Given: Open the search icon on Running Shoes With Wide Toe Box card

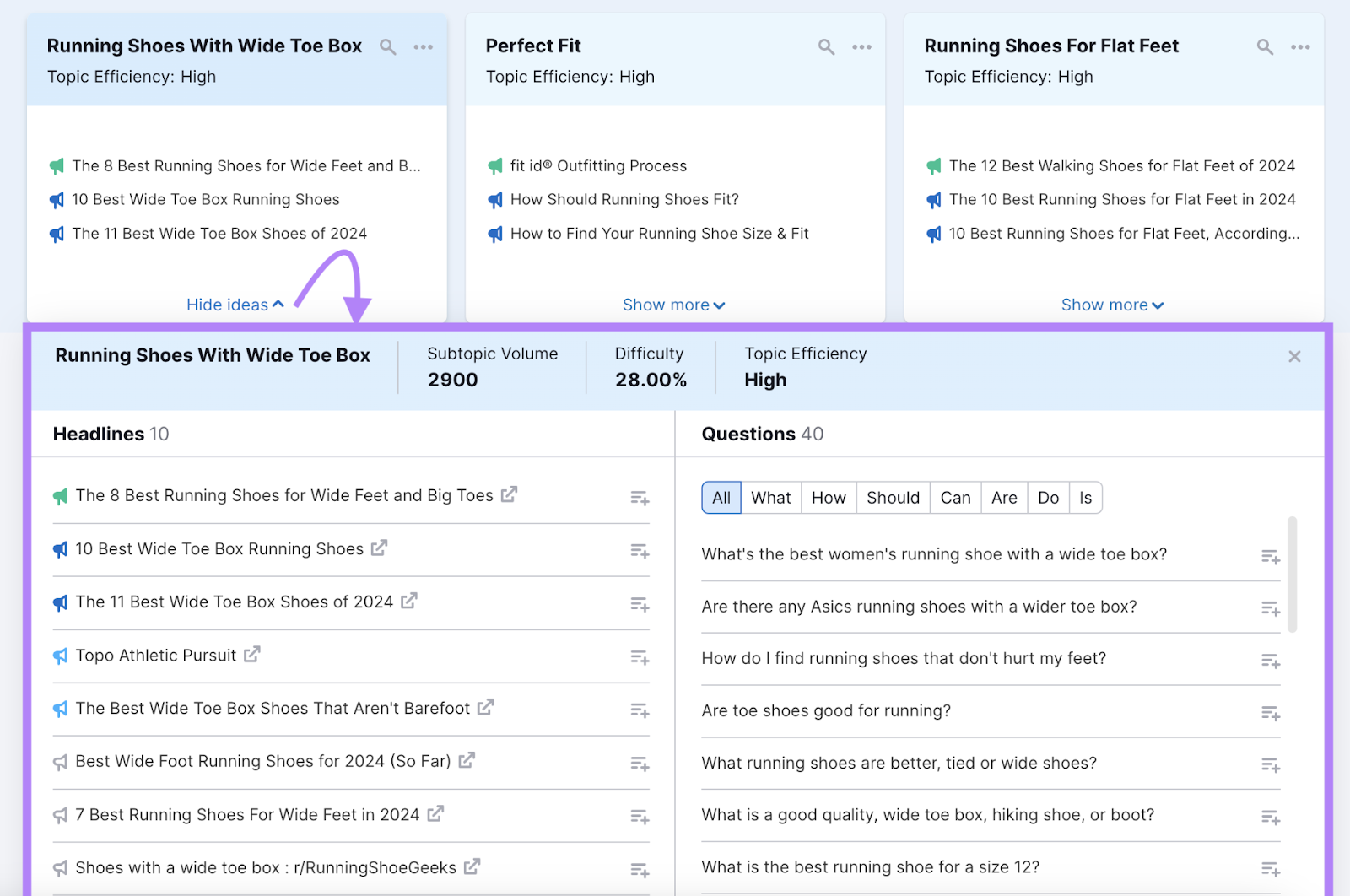Looking at the screenshot, I should point(388,46).
